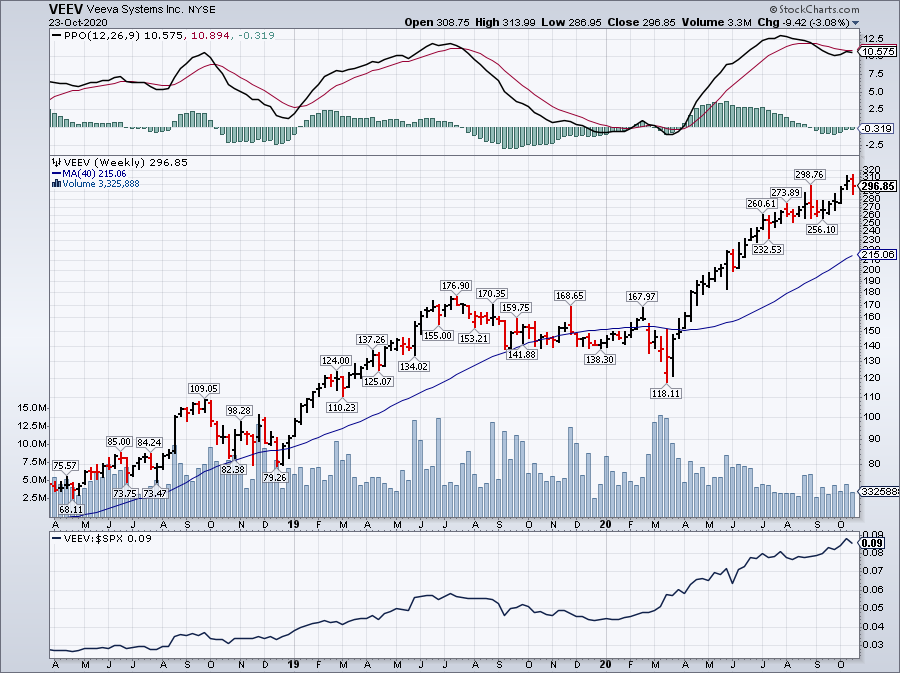Click the 110.23 price label
Image resolution: width=900 pixels, height=673 pixels.
(342, 407)
